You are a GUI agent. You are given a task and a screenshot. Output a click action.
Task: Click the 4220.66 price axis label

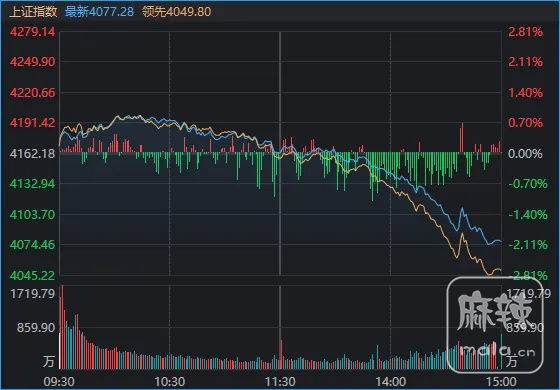click(32, 93)
